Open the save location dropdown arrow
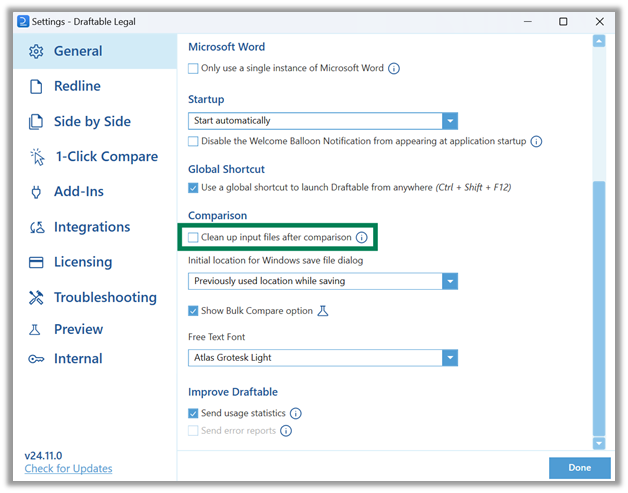This screenshot has height=493, width=628. [450, 281]
